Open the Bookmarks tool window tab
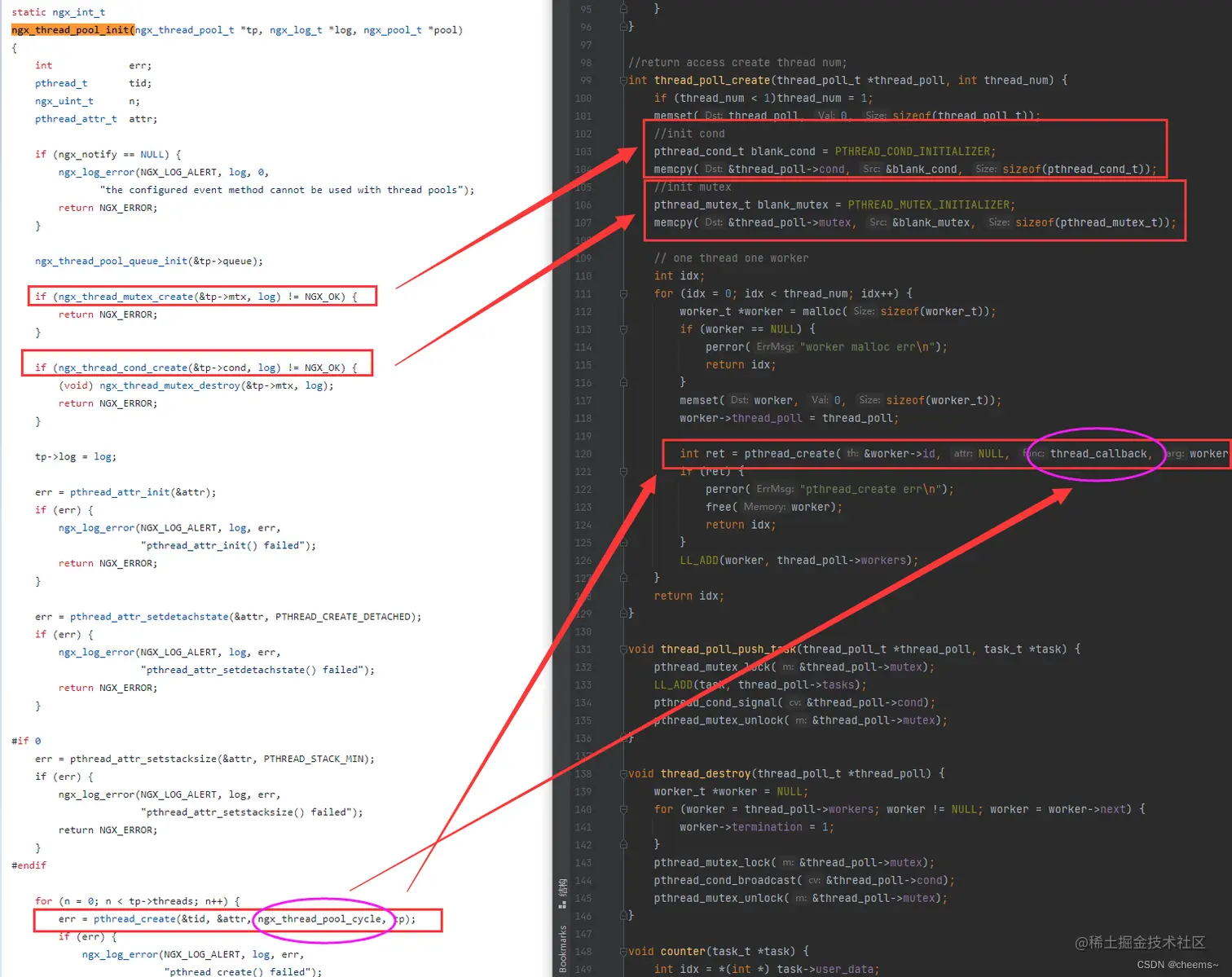1232x977 pixels. (x=562, y=948)
